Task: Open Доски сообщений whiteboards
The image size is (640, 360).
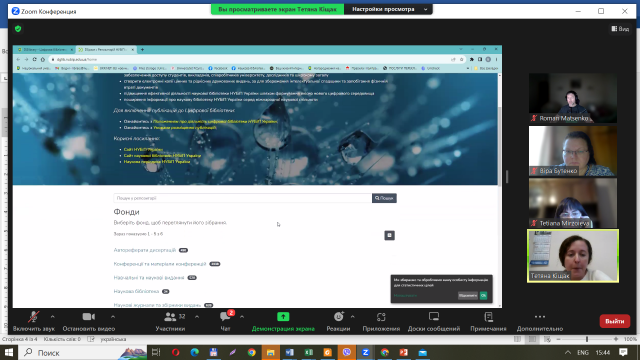Action: click(434, 322)
